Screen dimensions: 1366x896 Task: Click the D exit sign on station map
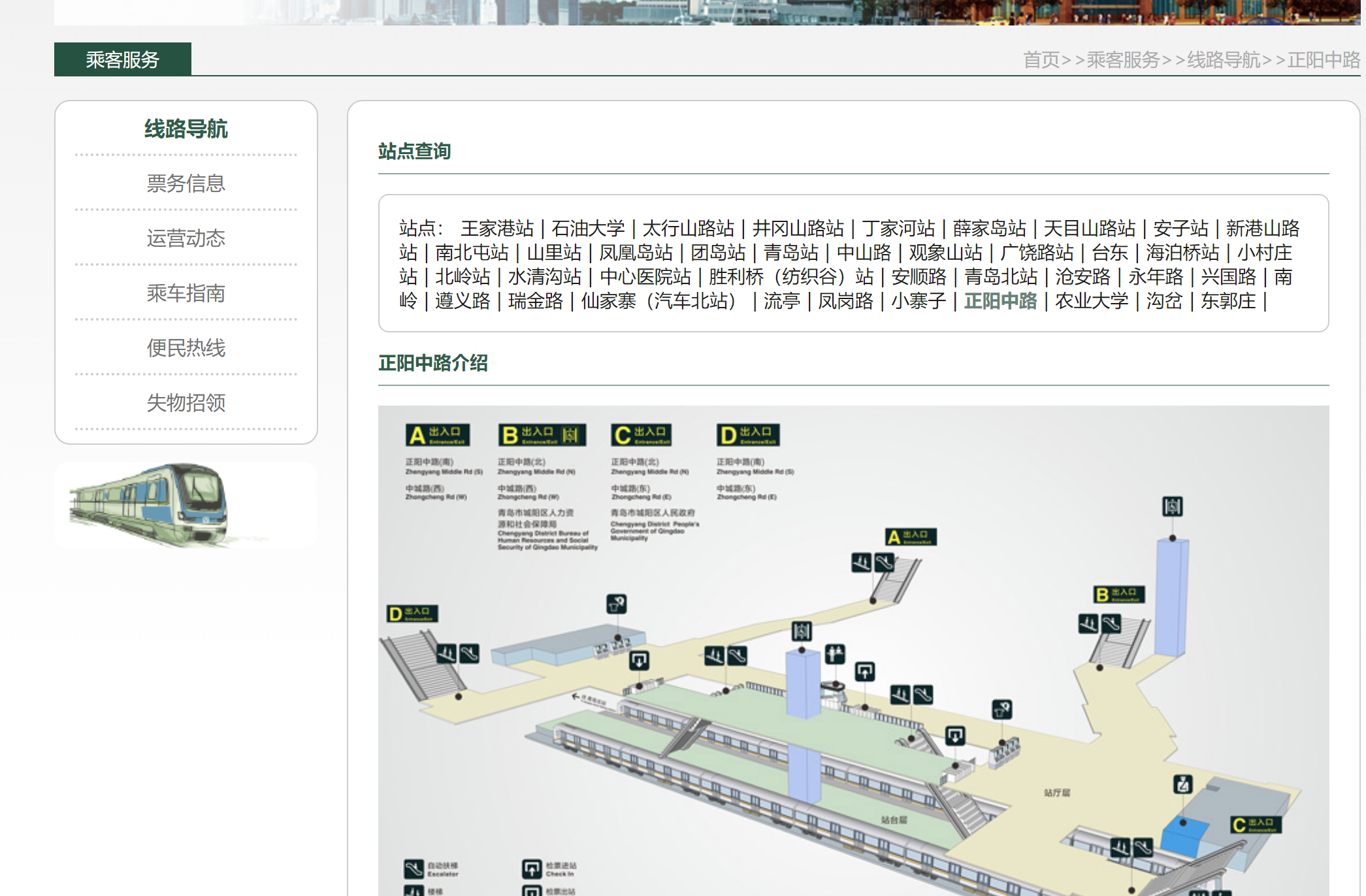[x=412, y=614]
